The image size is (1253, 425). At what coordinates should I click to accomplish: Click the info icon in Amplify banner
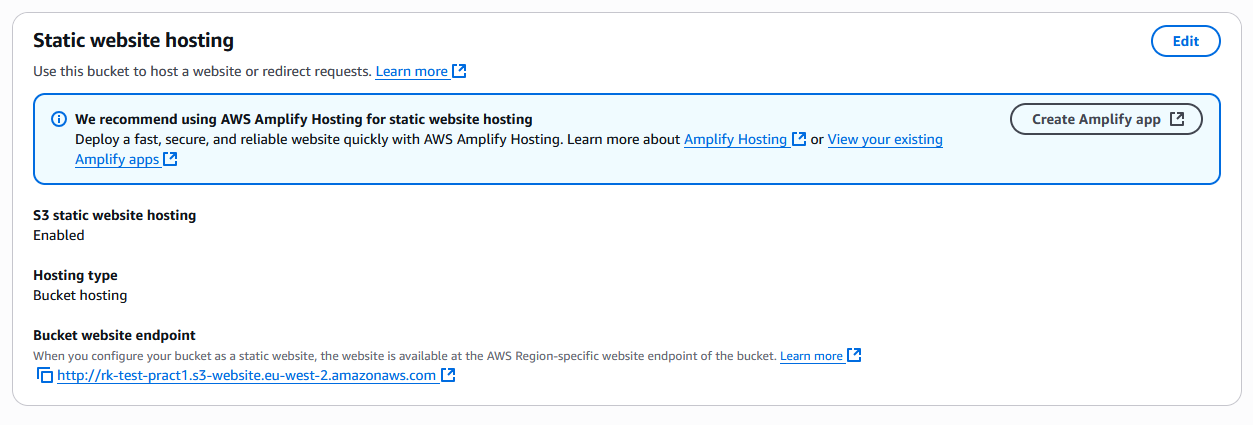[x=59, y=120]
